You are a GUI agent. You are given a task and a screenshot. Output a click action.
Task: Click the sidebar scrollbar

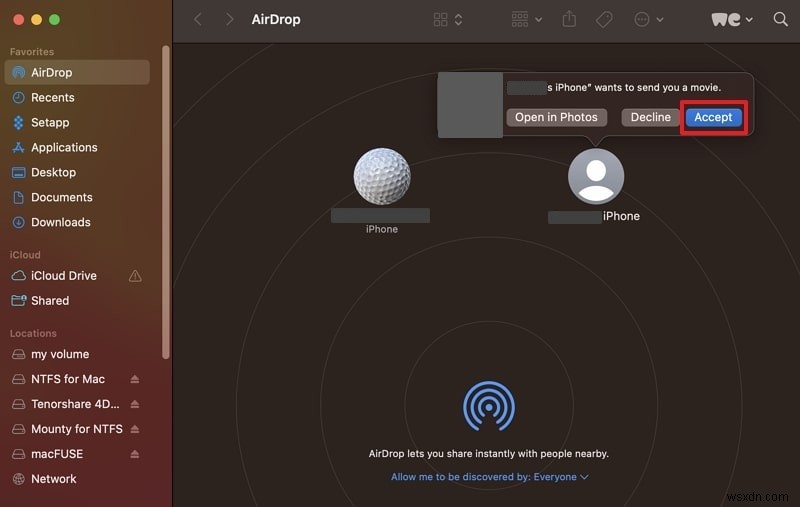click(x=165, y=202)
